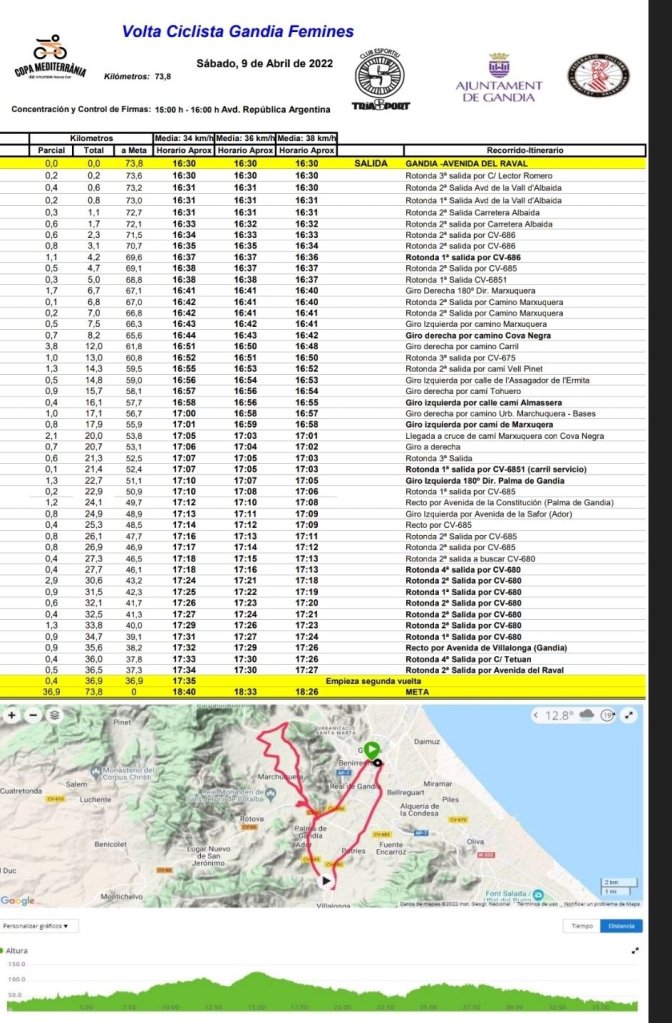
Task: Click the wind speed circle indicator
Action: click(607, 716)
